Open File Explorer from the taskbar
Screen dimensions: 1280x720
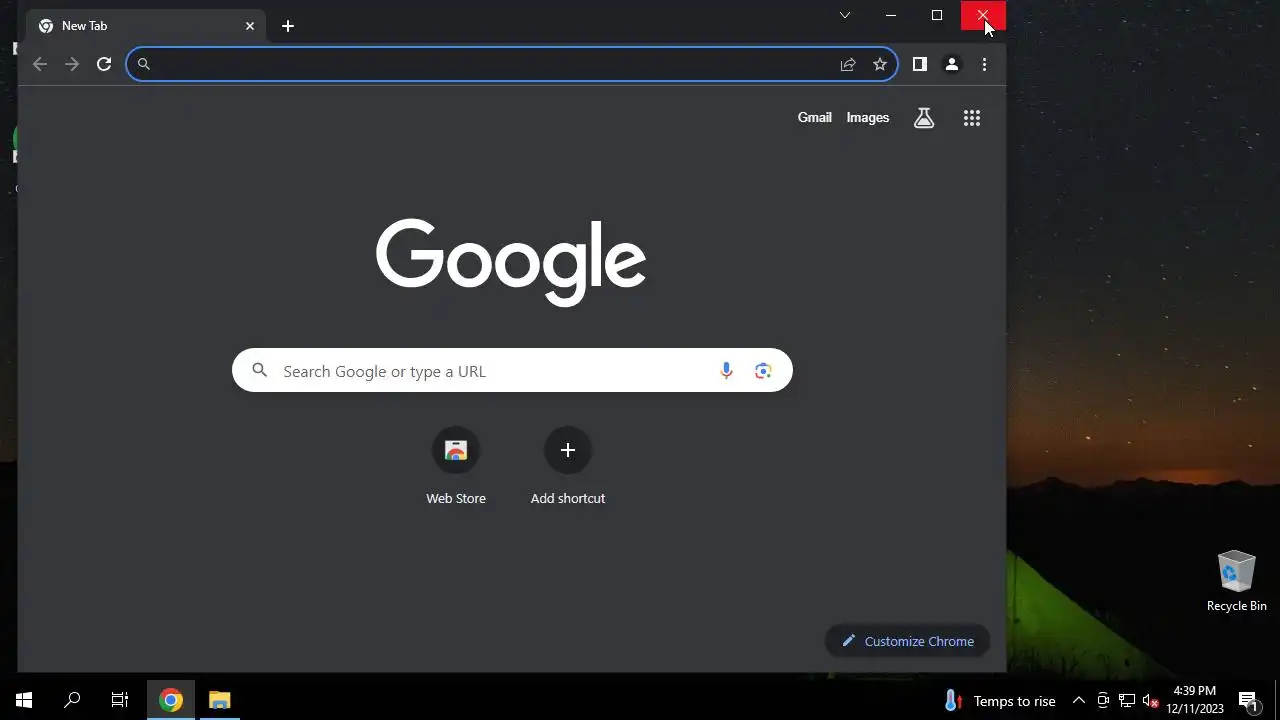(219, 700)
